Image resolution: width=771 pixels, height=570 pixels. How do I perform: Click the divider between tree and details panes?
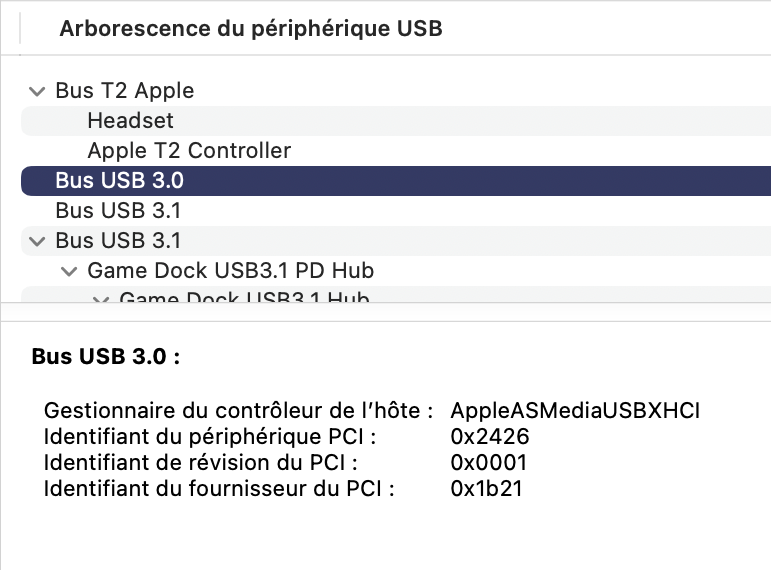(x=386, y=312)
